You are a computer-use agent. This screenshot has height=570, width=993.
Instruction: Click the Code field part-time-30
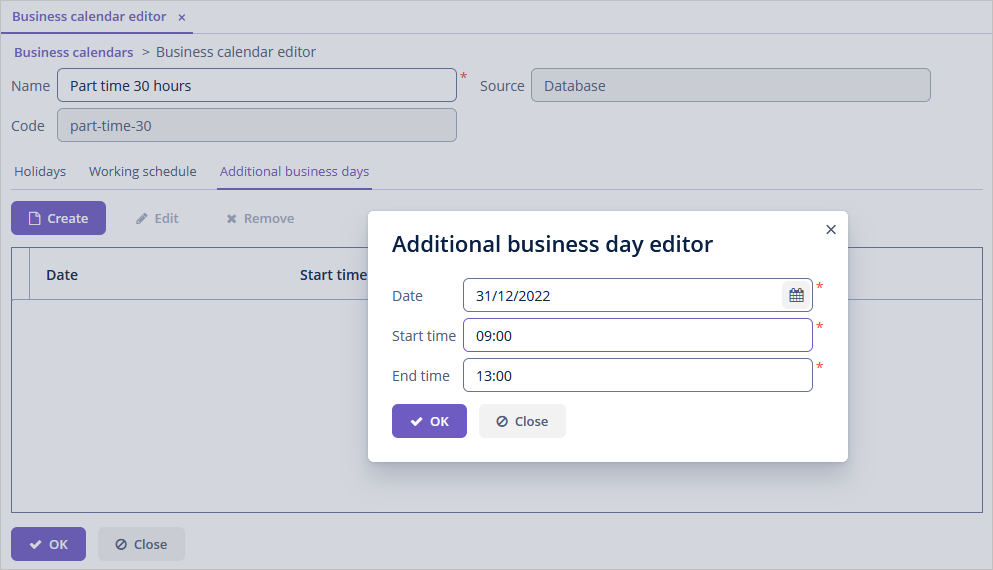tap(256, 125)
